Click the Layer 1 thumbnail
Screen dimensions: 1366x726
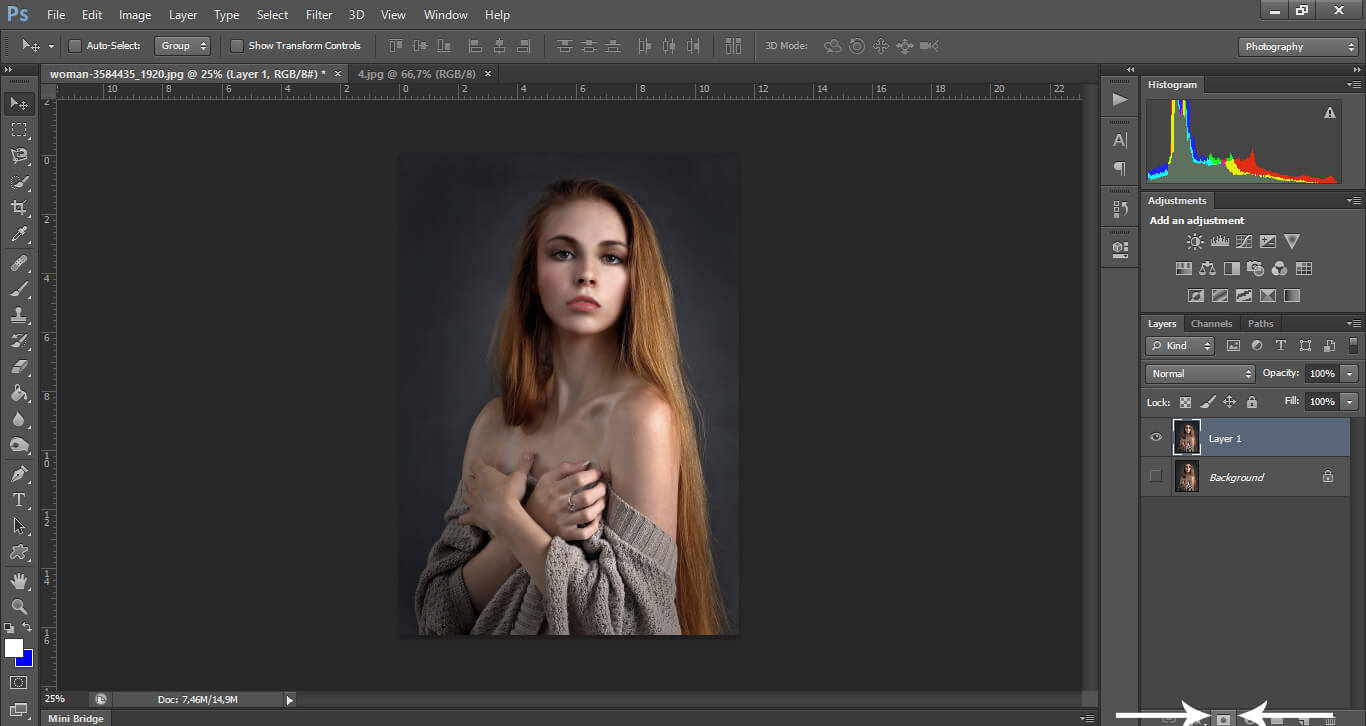point(1186,438)
